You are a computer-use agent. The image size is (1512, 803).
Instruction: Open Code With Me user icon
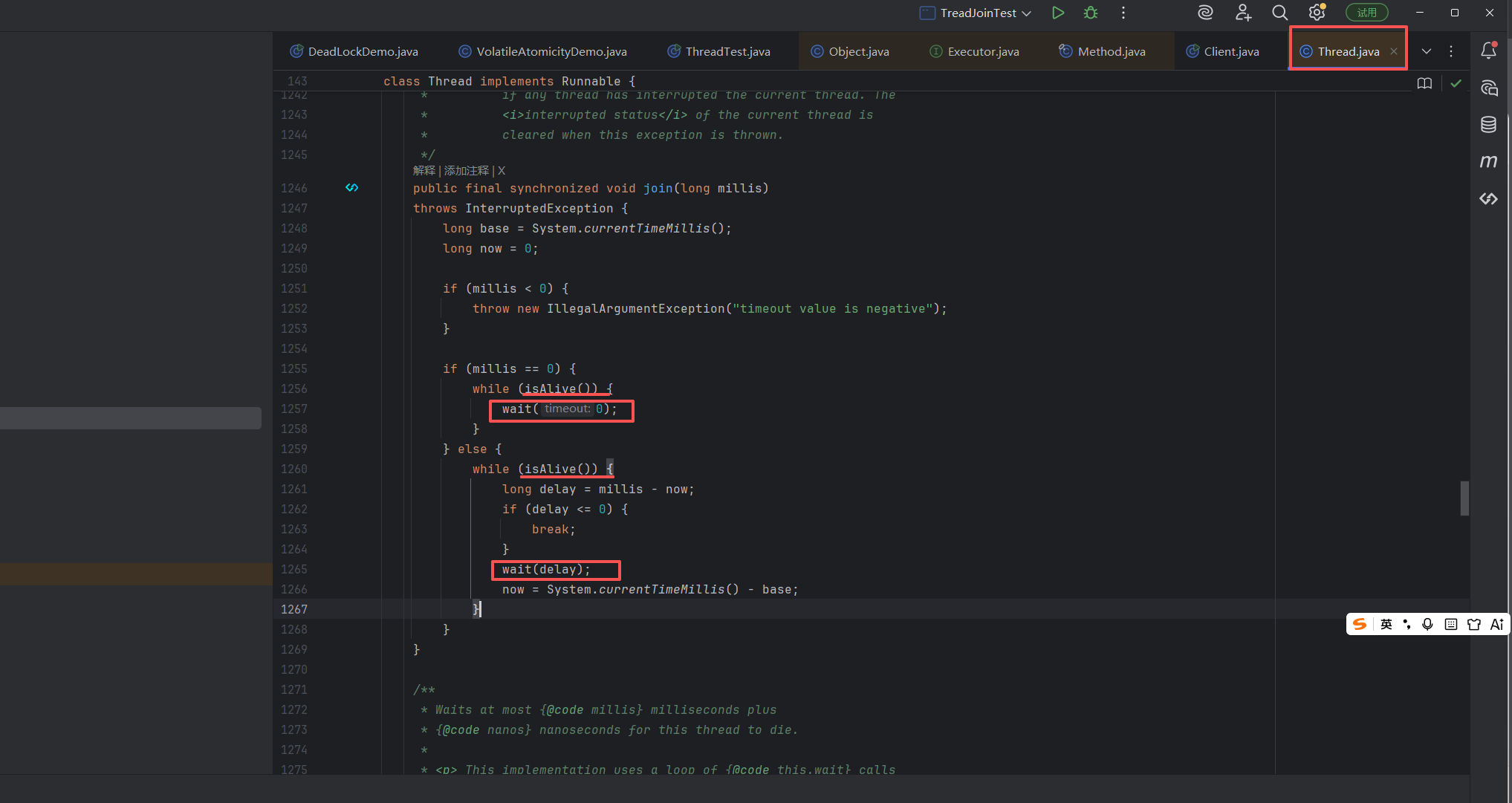click(x=1243, y=13)
